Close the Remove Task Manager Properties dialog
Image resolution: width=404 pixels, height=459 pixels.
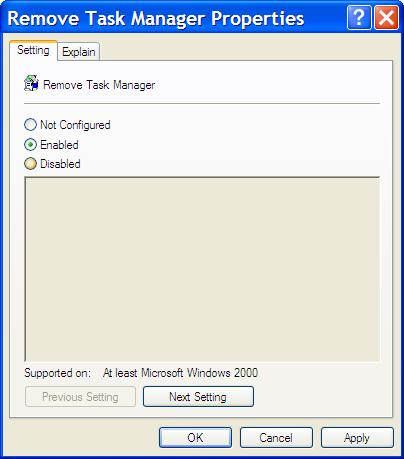click(x=386, y=18)
